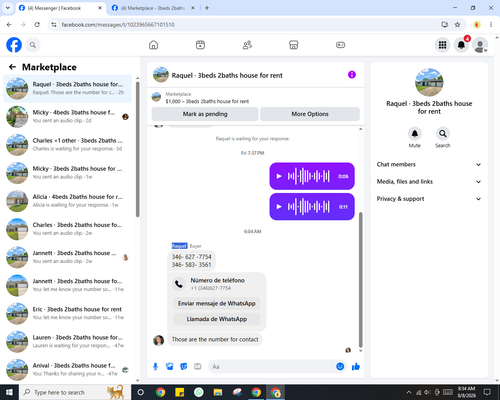
Task: Click the Windows taskbar search box
Action: (75, 392)
